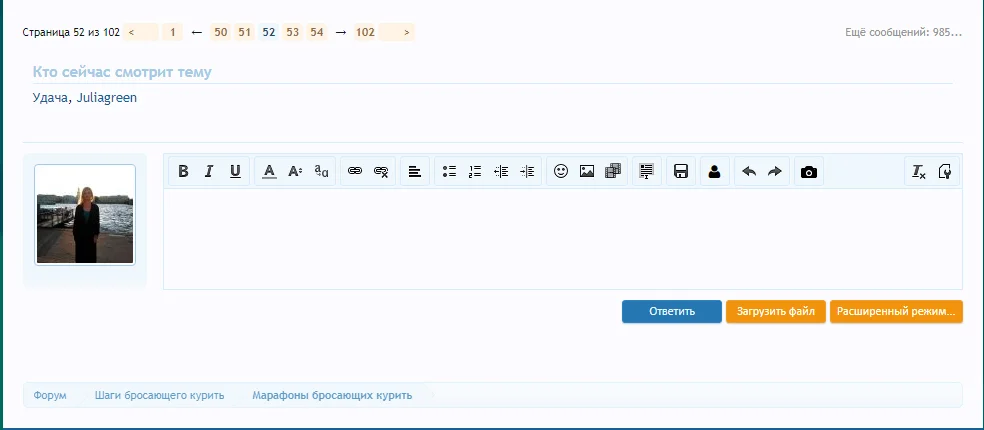This screenshot has width=984, height=430.
Task: Open the text color picker
Action: (269, 171)
